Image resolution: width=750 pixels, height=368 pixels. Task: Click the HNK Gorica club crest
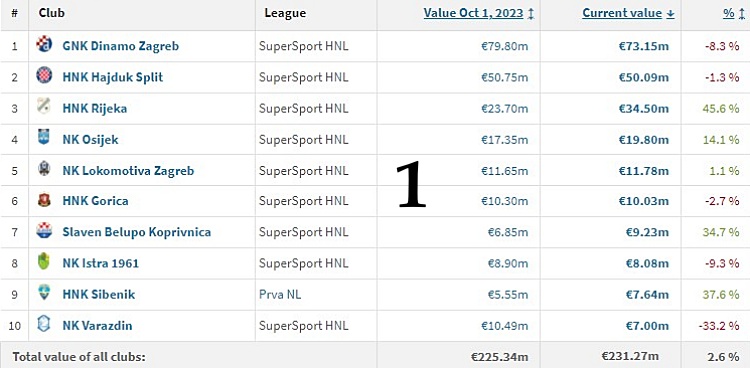click(x=44, y=200)
